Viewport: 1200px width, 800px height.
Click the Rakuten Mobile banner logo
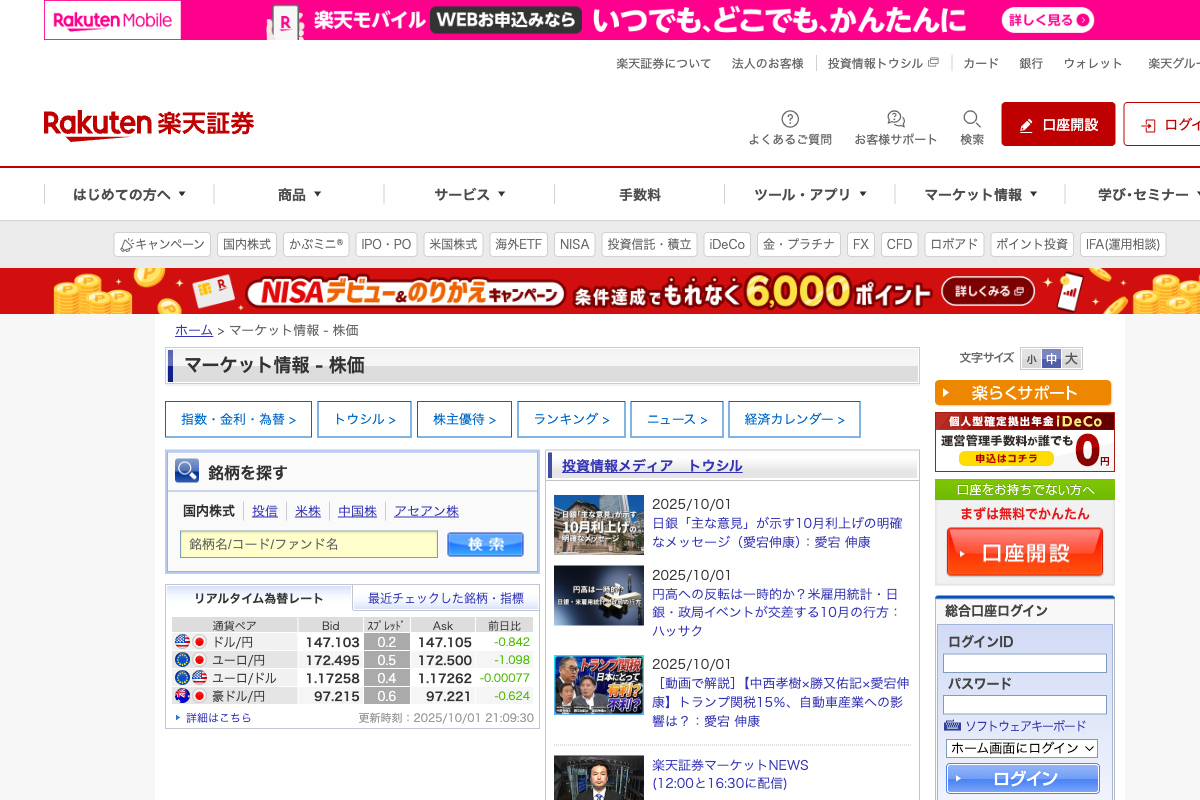coord(113,20)
